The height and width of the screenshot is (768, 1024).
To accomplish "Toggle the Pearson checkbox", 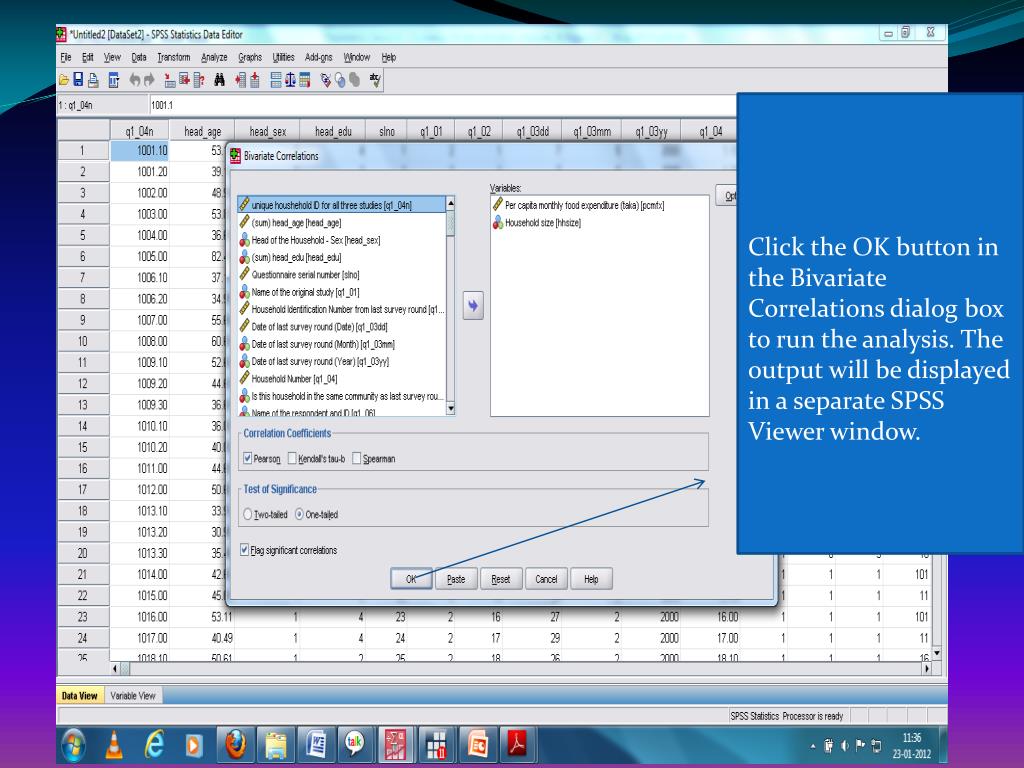I will coord(248,458).
